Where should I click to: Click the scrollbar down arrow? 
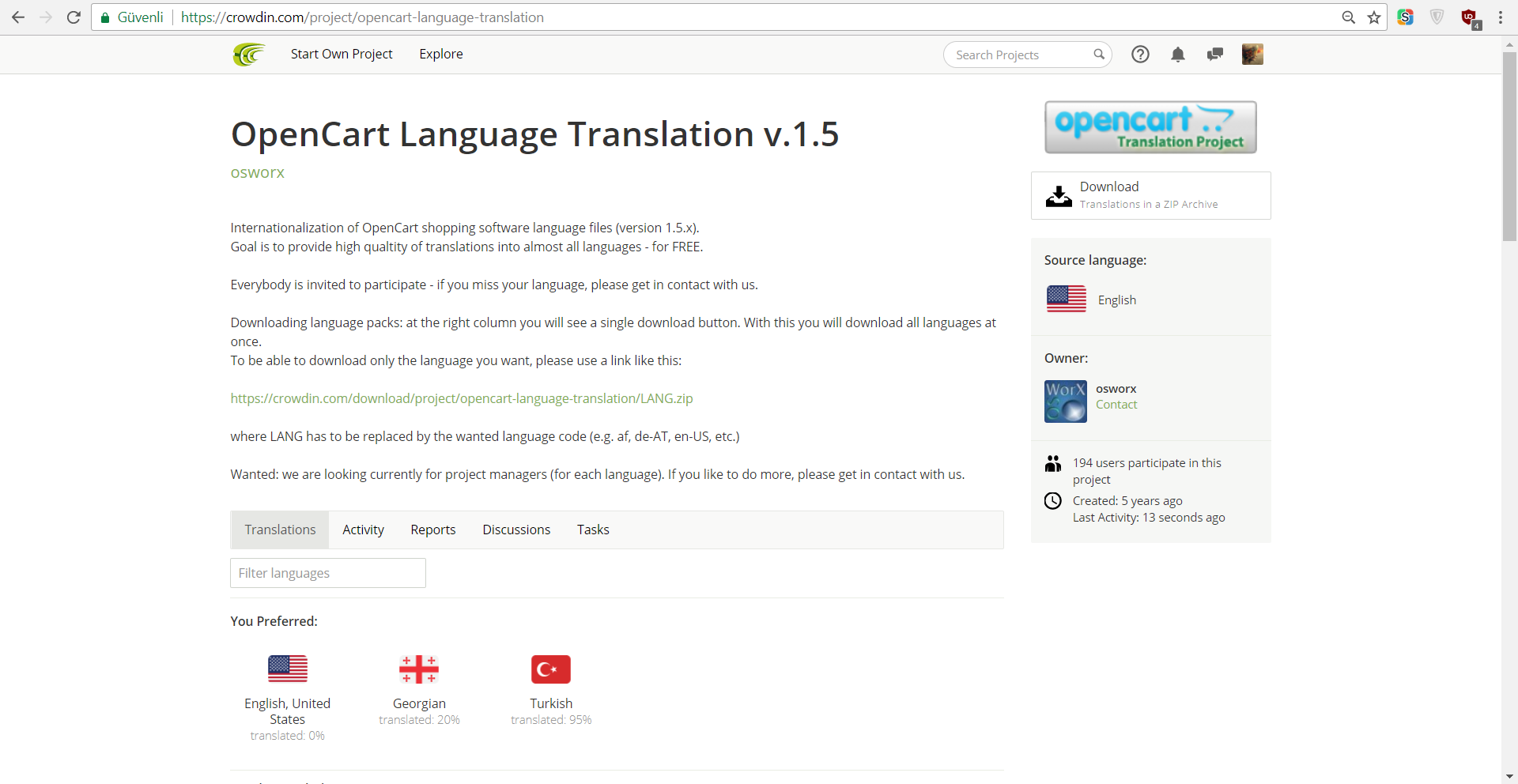click(1509, 776)
